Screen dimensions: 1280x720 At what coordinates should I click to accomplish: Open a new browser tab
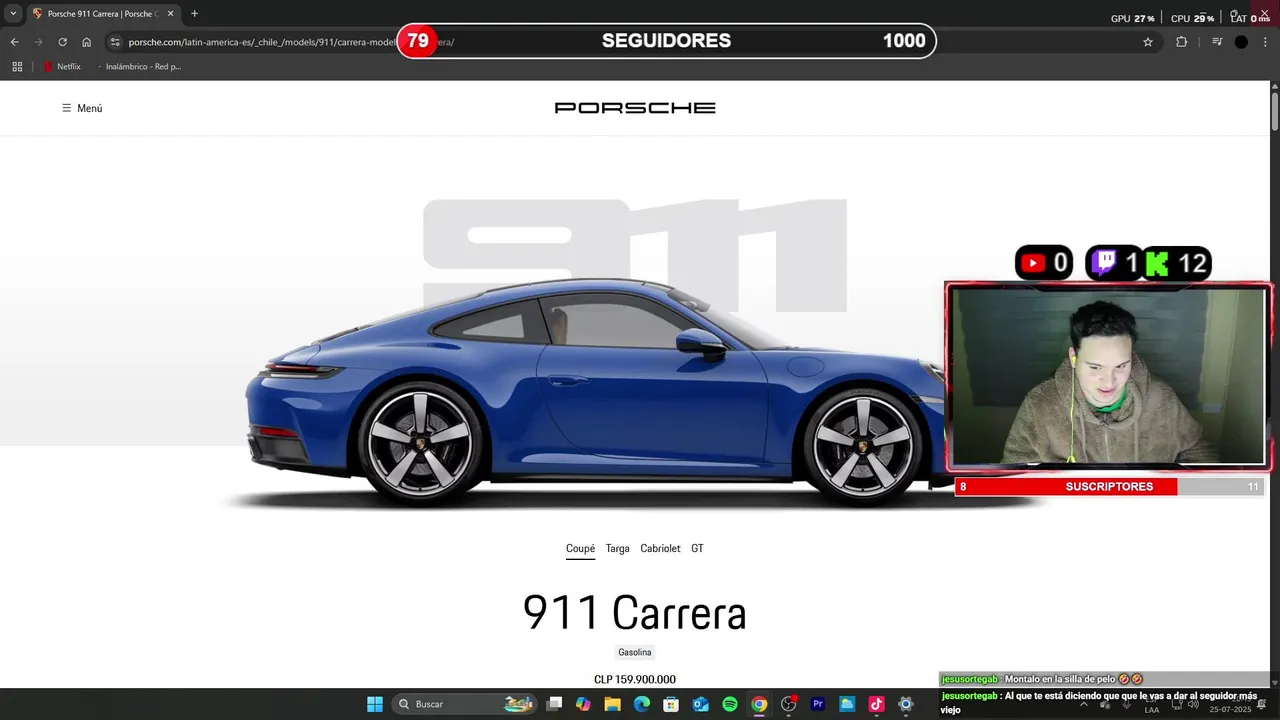tap(194, 14)
